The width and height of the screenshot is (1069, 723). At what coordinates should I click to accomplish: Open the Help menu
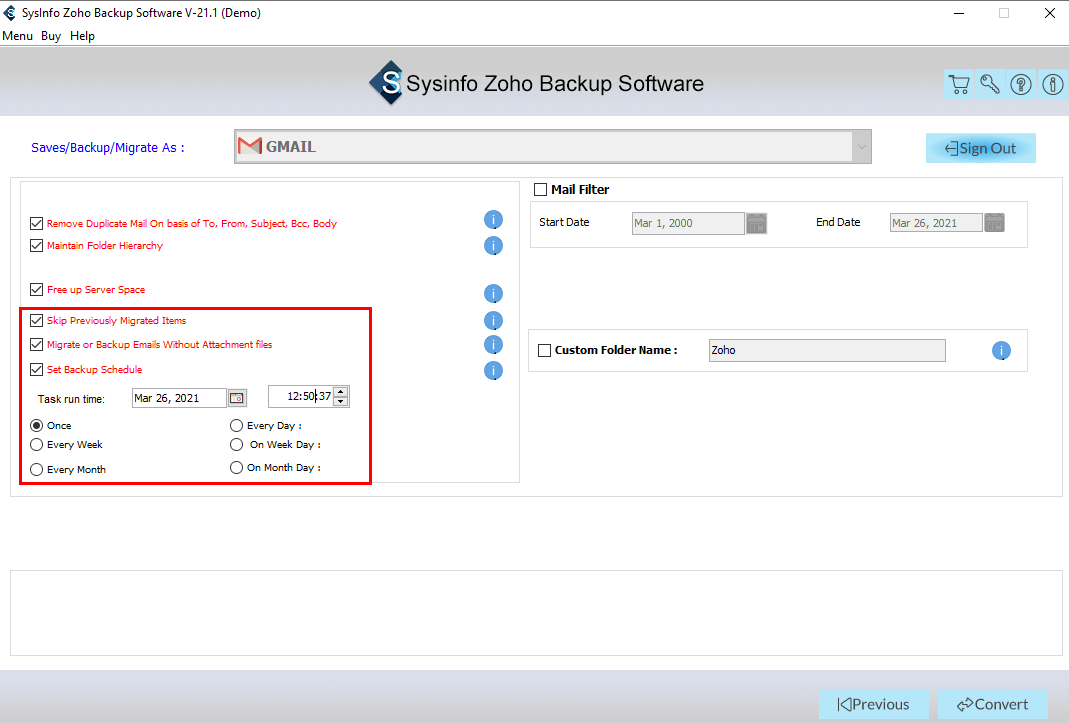click(x=82, y=36)
